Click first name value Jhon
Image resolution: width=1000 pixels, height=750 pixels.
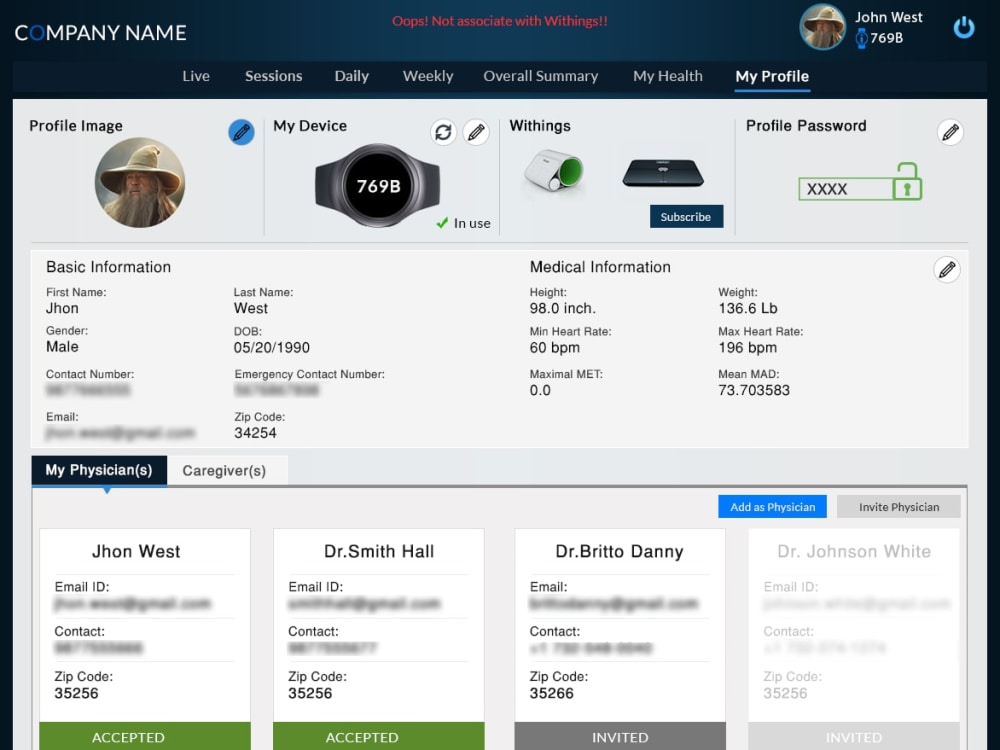click(x=62, y=308)
